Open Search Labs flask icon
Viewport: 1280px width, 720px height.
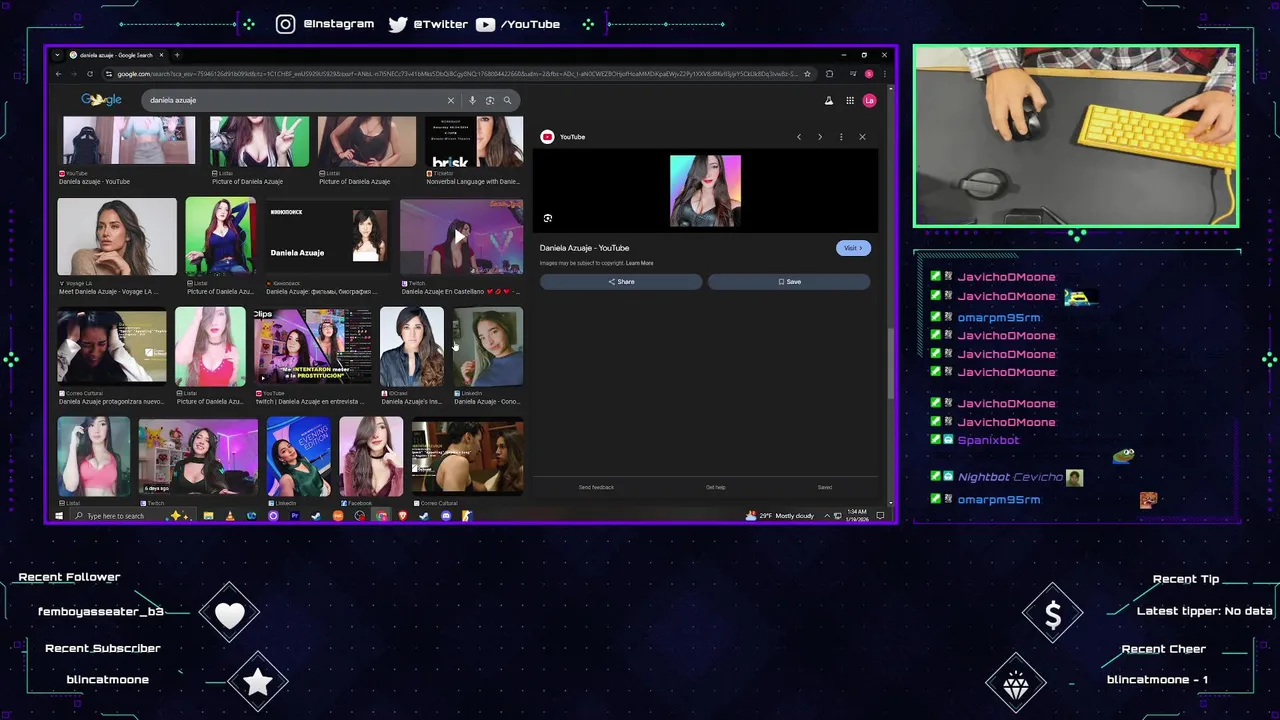[x=828, y=100]
